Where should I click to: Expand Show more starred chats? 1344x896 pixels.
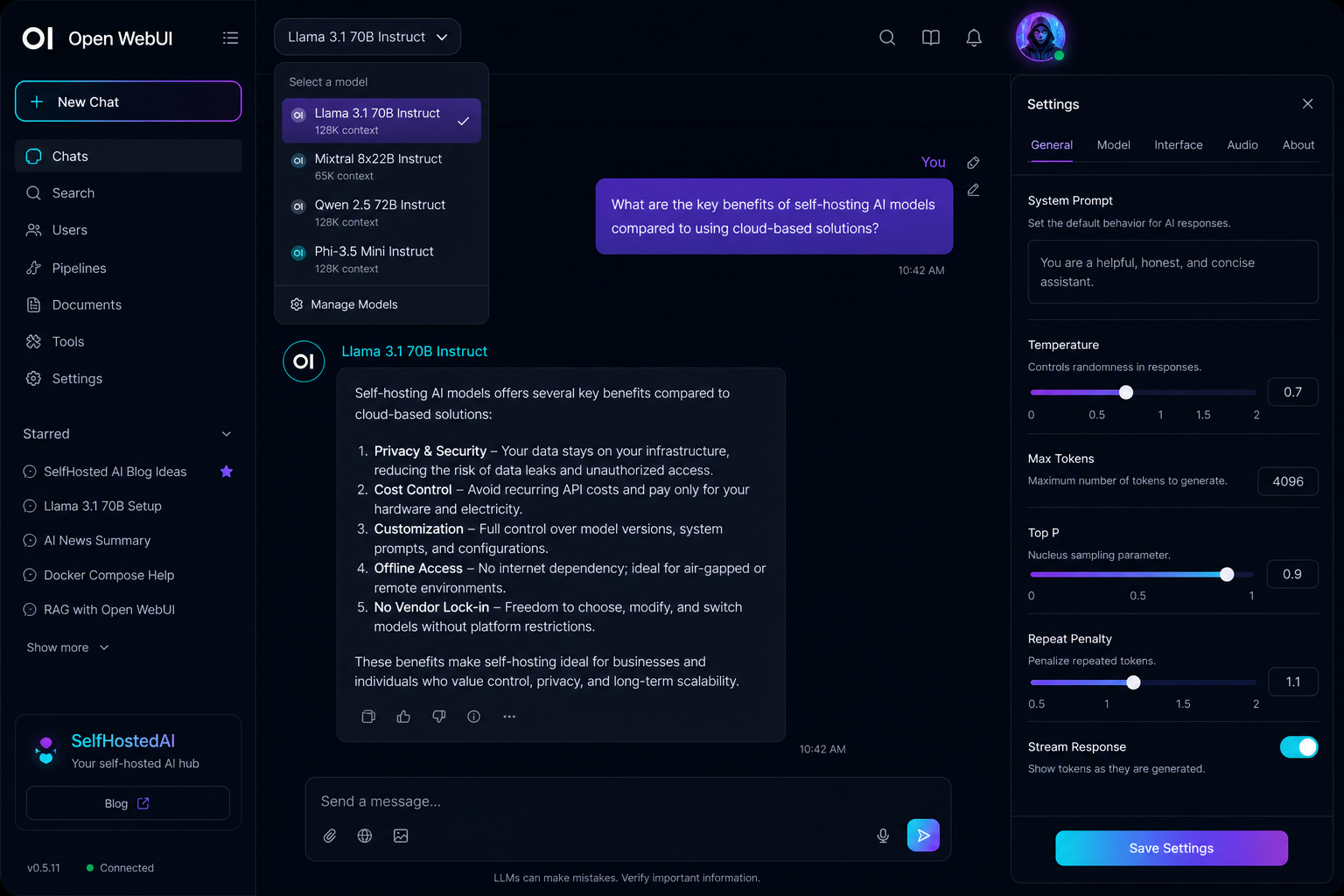tap(67, 647)
